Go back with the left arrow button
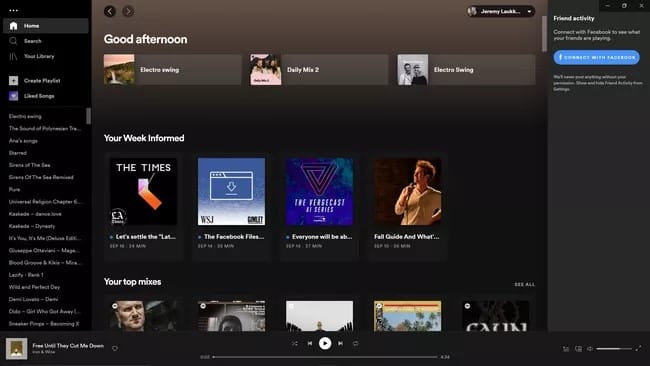This screenshot has width=650, height=366. click(x=110, y=11)
